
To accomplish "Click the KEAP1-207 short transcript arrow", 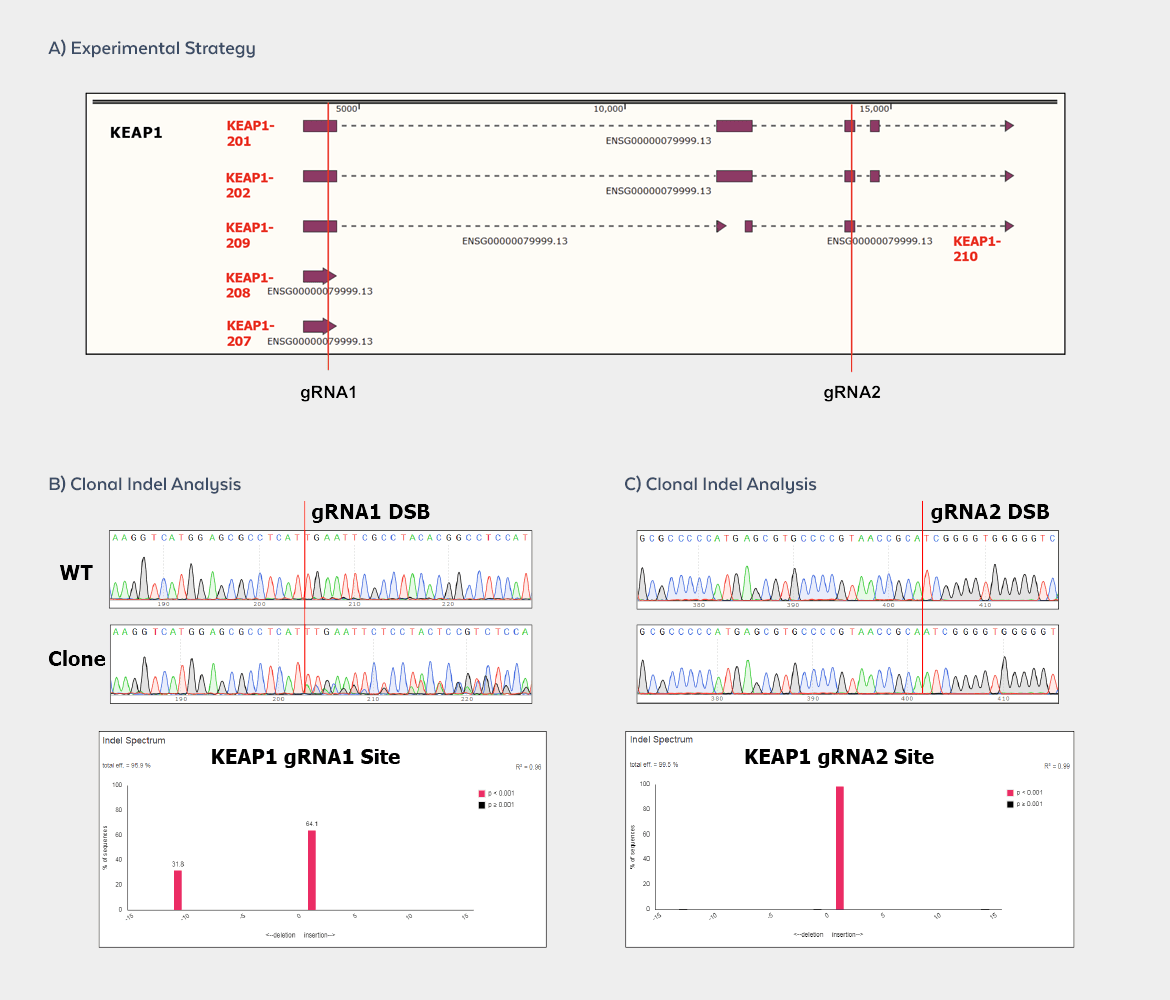I will pos(319,326).
